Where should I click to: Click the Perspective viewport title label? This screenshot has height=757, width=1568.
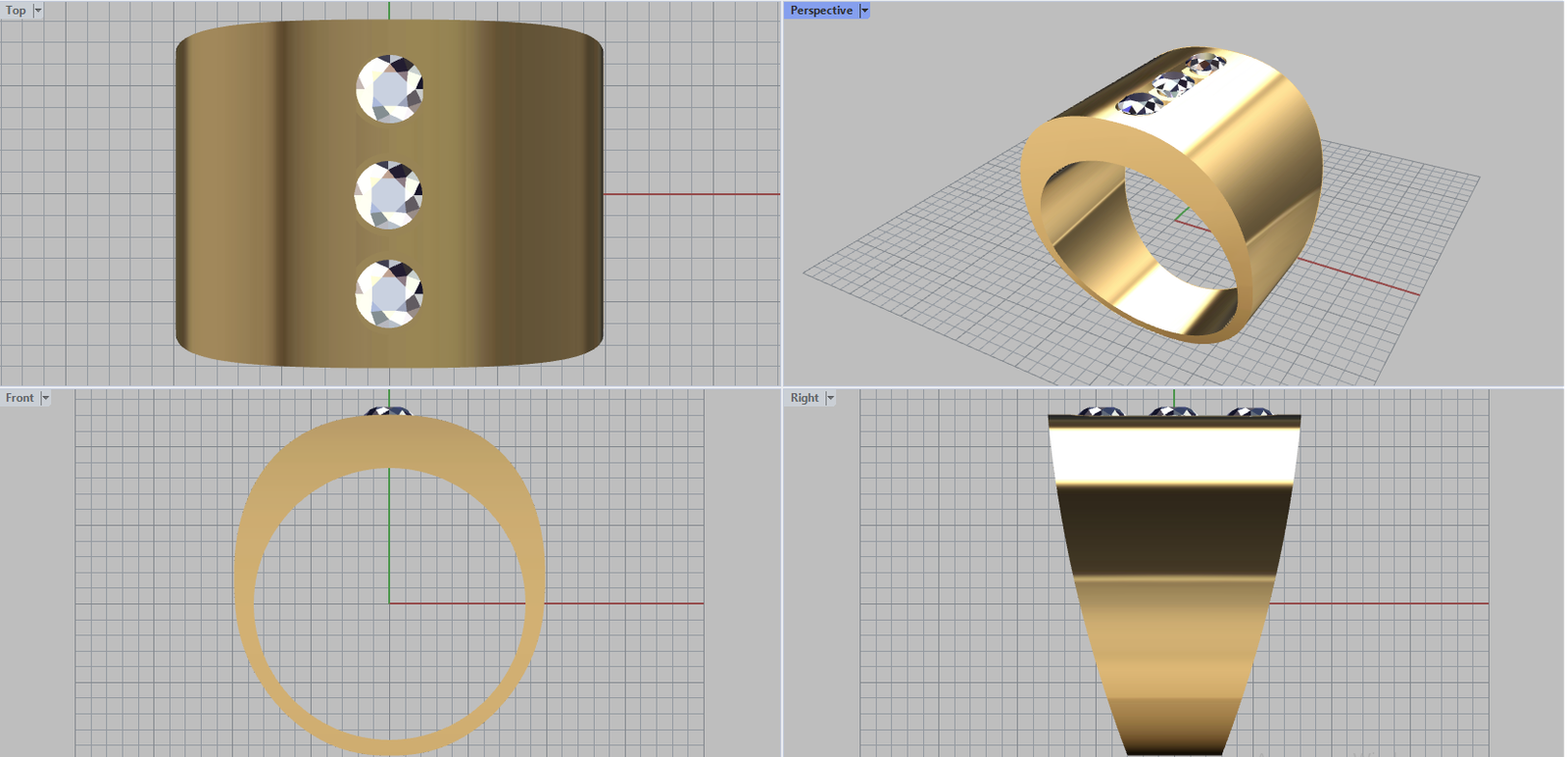(x=821, y=11)
